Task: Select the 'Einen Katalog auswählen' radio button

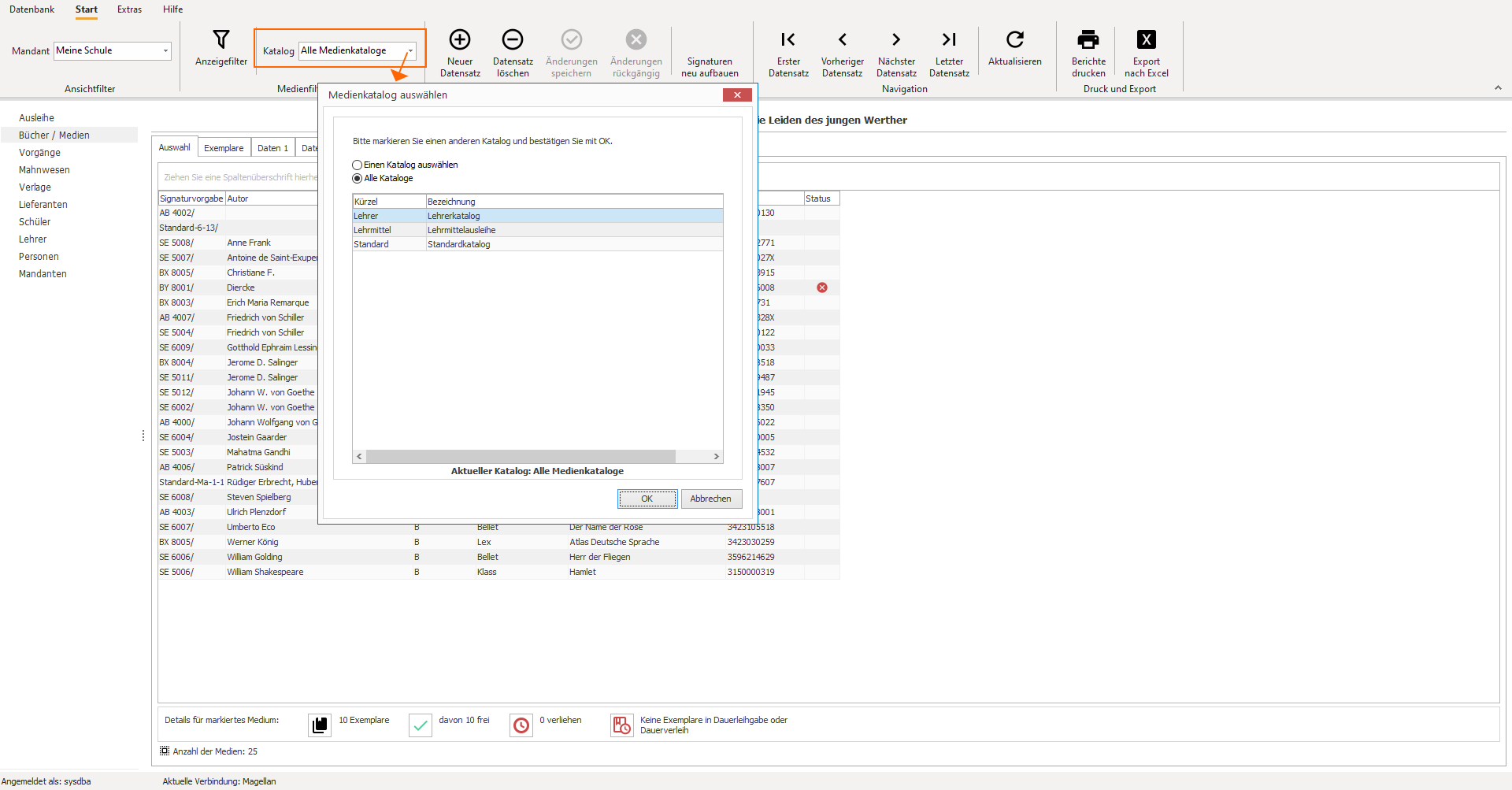Action: (358, 165)
